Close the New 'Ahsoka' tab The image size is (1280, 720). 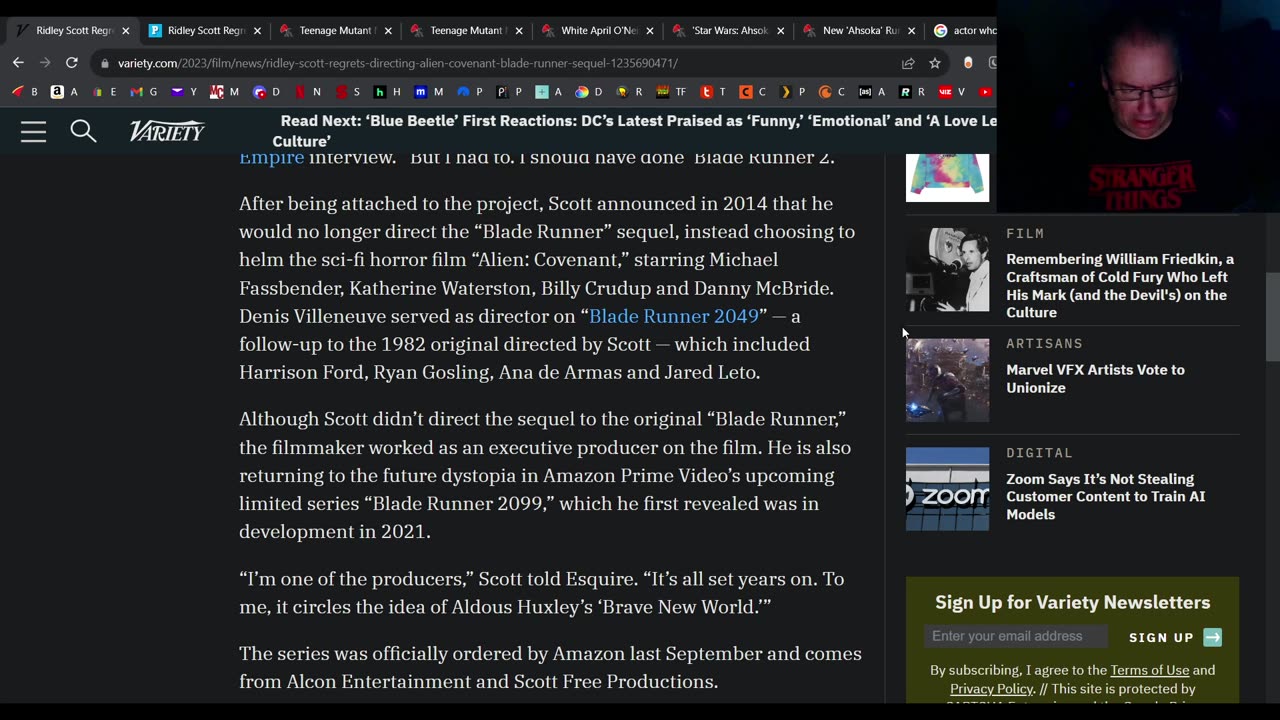[x=911, y=31]
